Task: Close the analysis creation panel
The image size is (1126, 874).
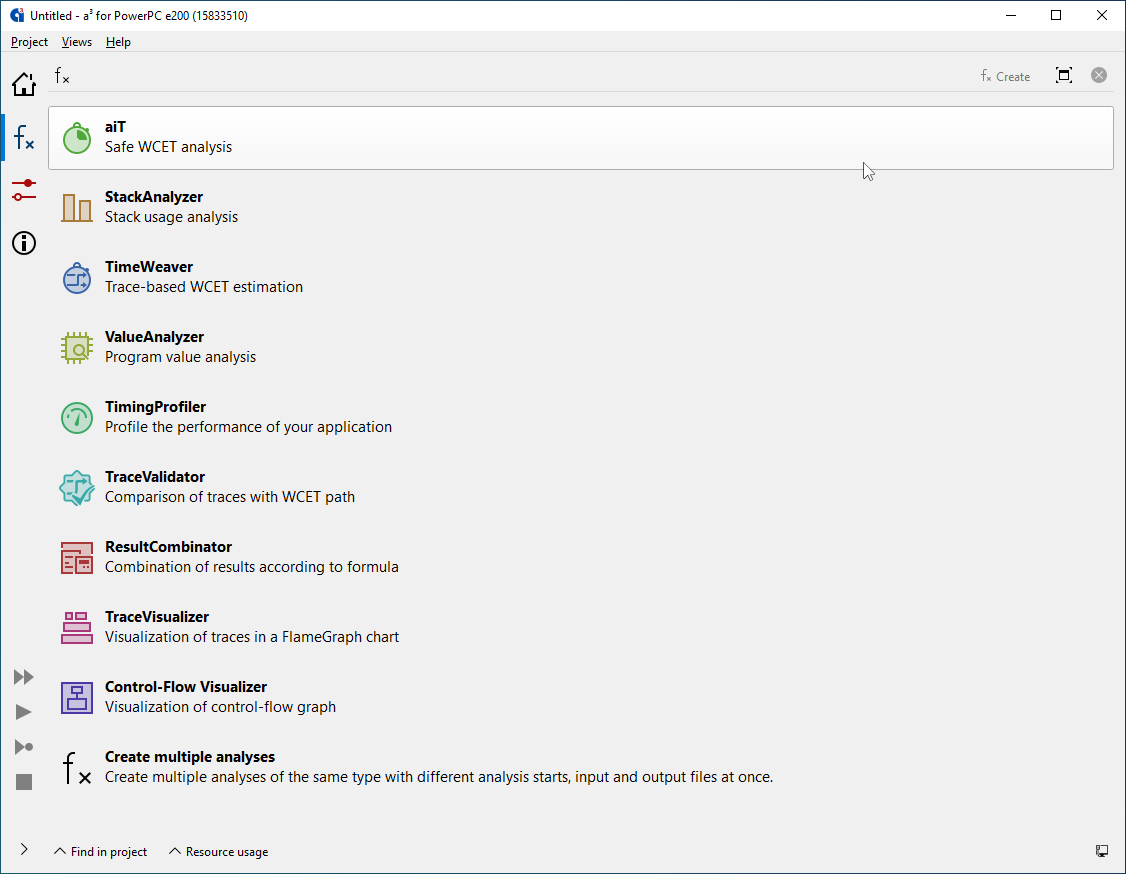Action: click(x=1099, y=75)
